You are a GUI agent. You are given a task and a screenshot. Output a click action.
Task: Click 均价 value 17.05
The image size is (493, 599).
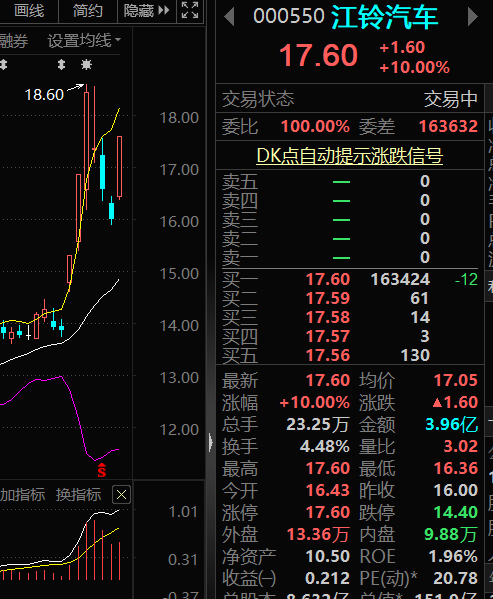coord(456,380)
